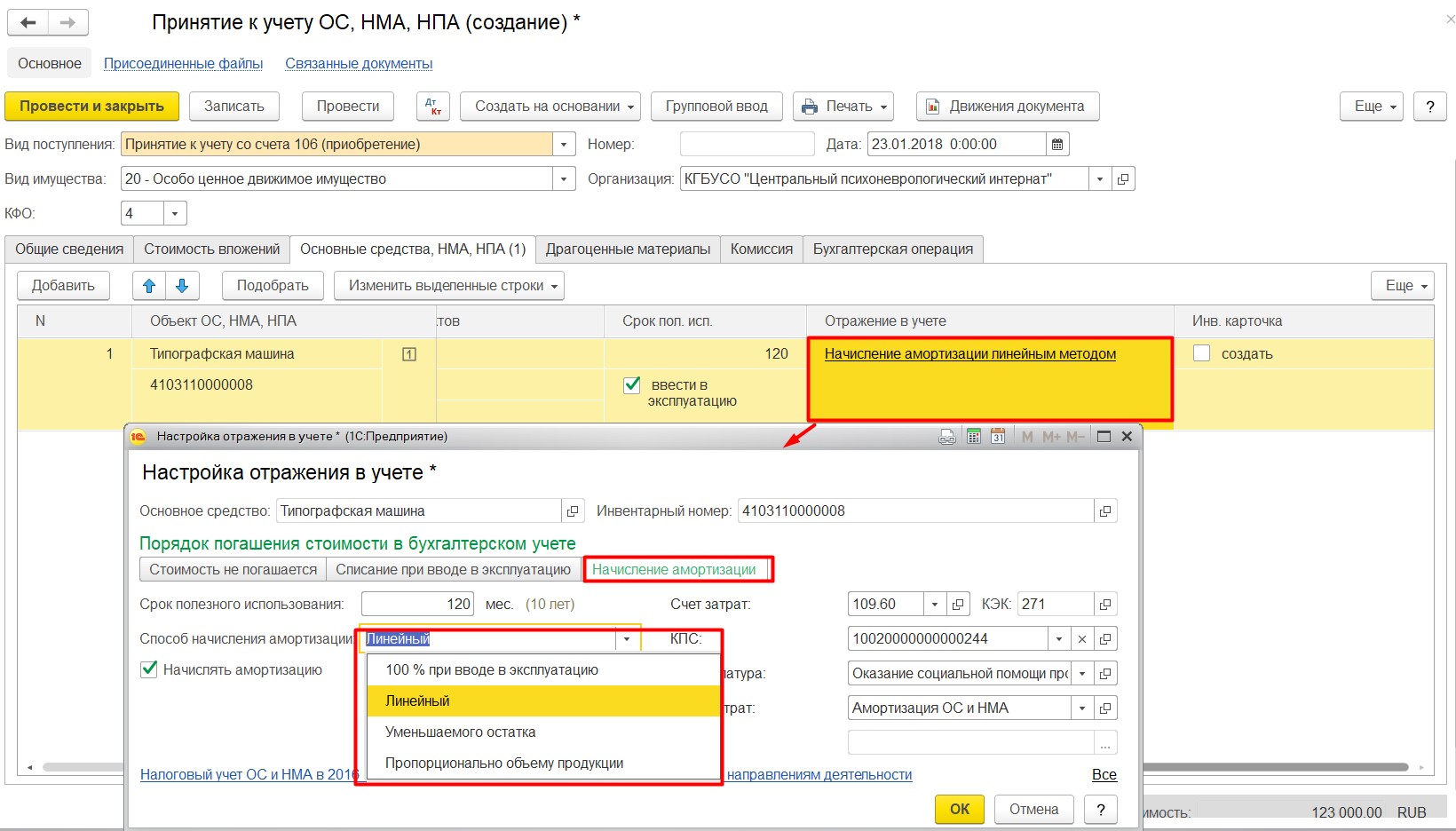Click Записать button

pos(234,107)
